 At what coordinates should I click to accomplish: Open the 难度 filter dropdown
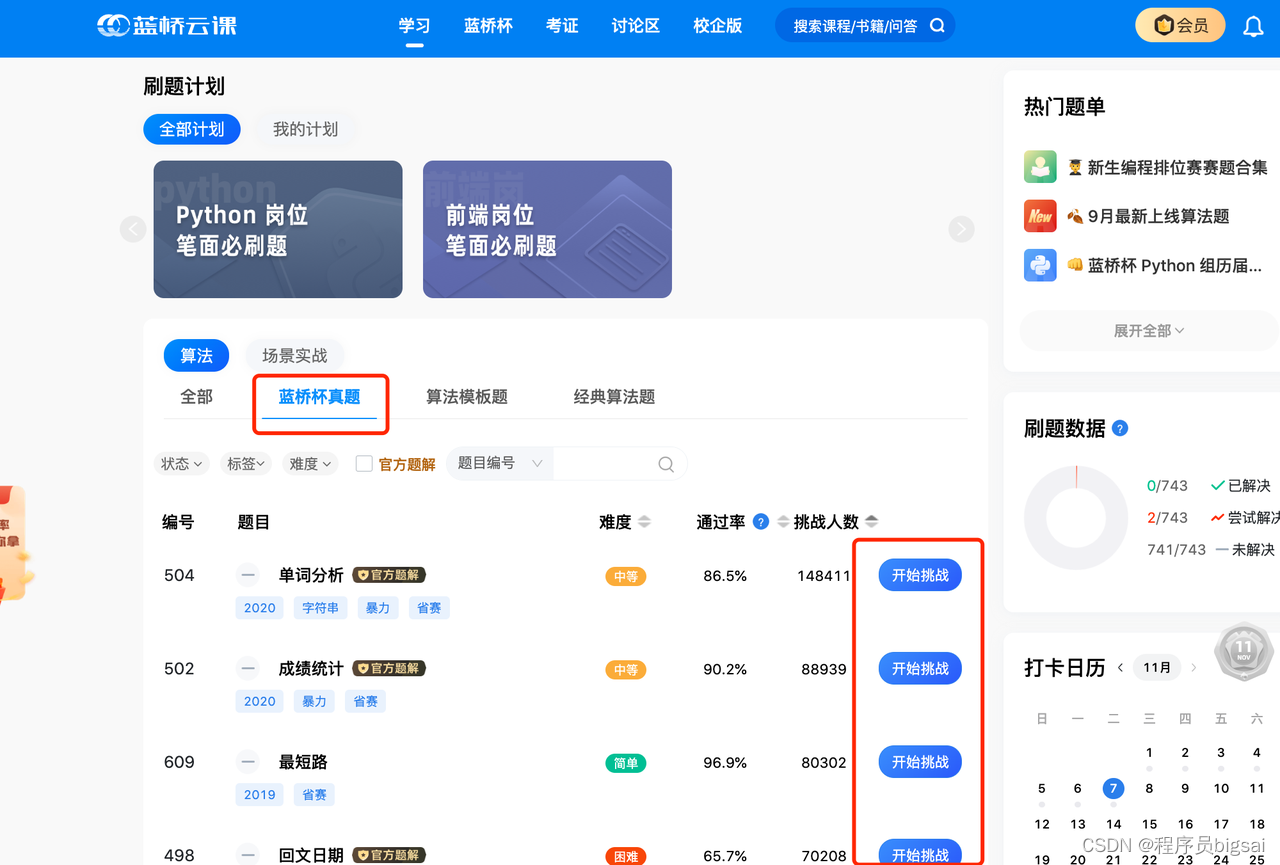tap(310, 463)
